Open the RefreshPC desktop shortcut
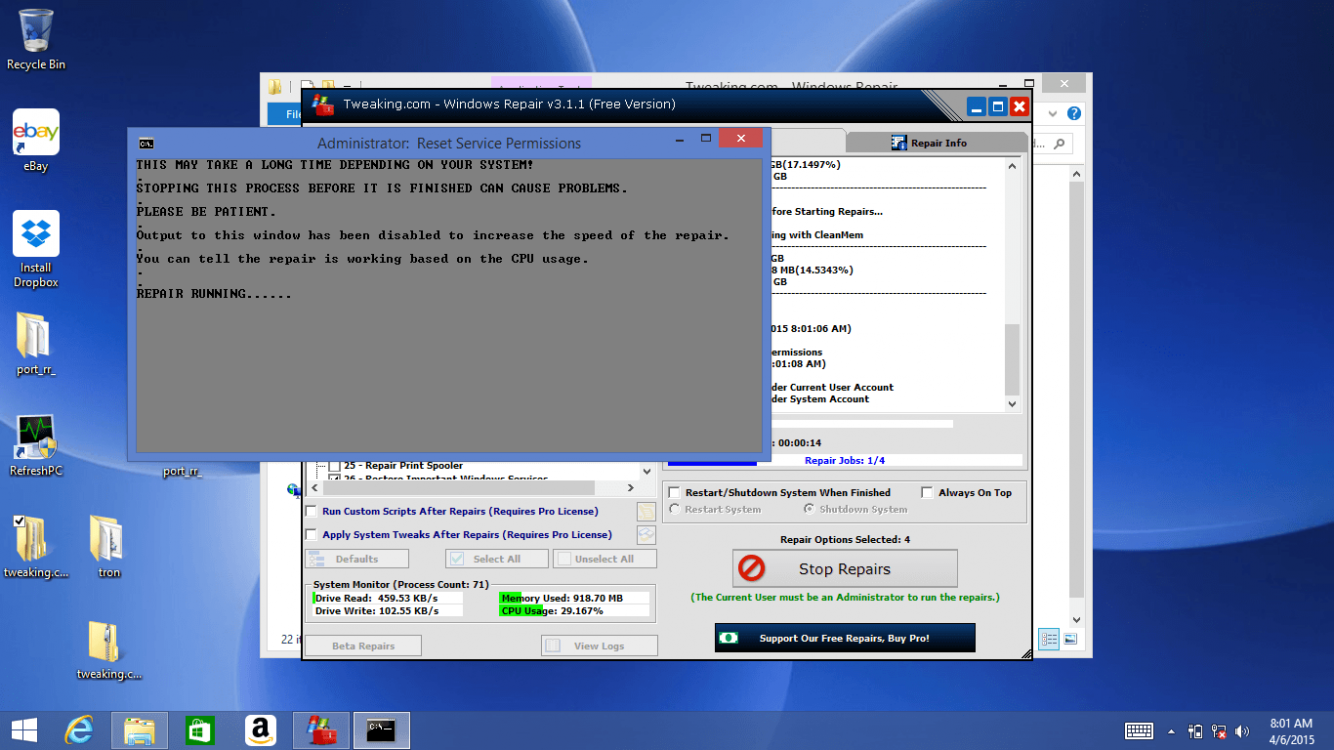Image resolution: width=1334 pixels, height=750 pixels. 36,446
